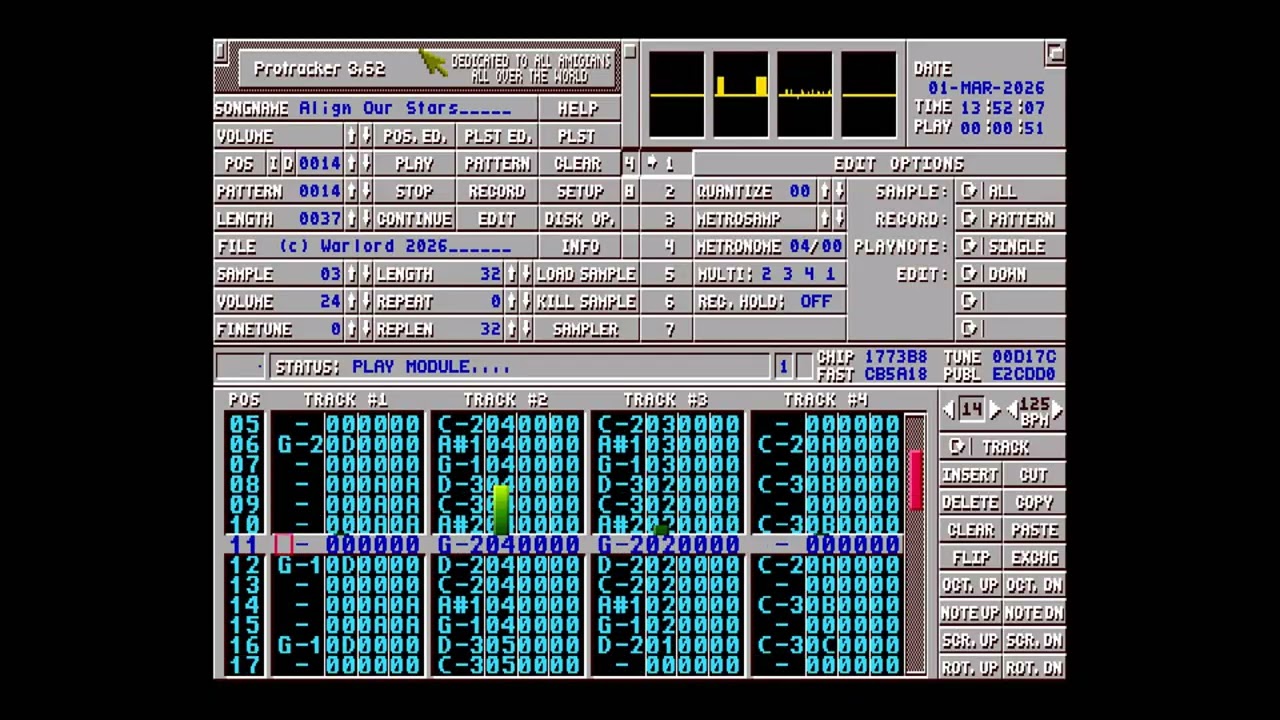Select next SAMPLE number with up arrow
The width and height of the screenshot is (1280, 720).
point(351,274)
